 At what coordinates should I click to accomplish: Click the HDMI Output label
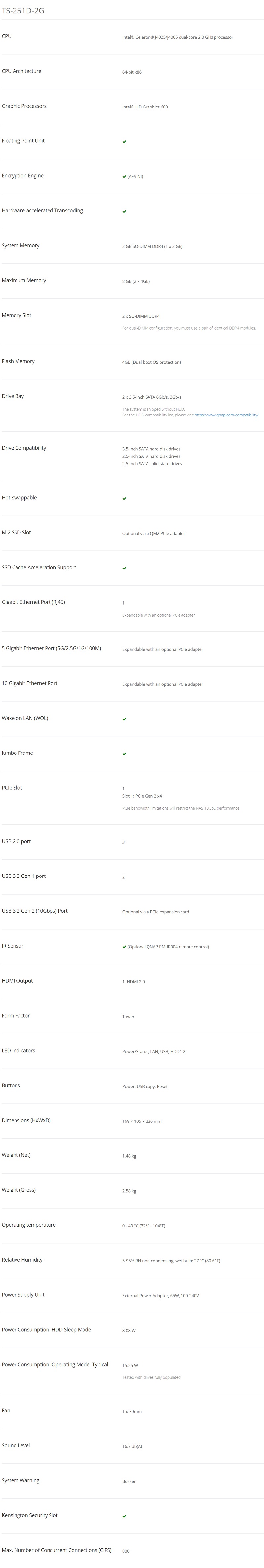coord(17,981)
